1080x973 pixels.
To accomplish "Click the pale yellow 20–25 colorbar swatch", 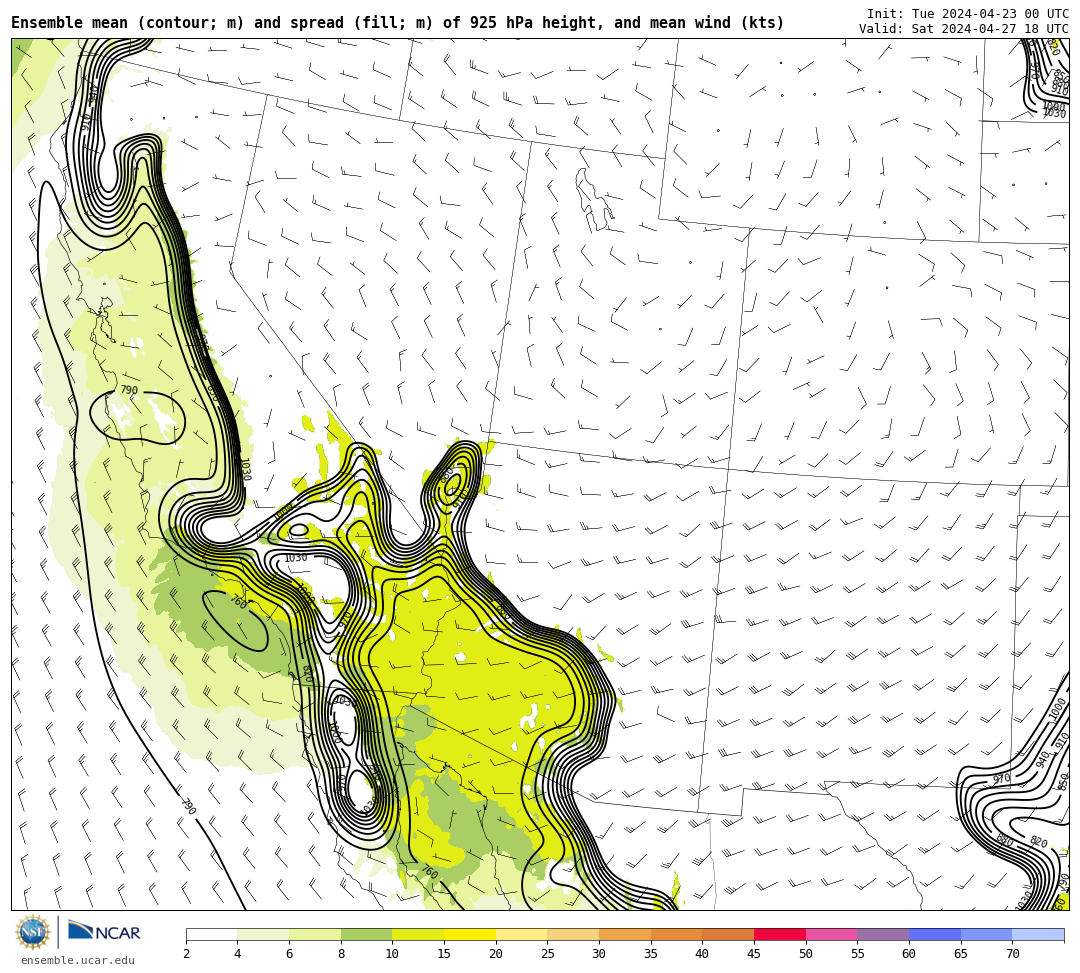I will [x=521, y=934].
